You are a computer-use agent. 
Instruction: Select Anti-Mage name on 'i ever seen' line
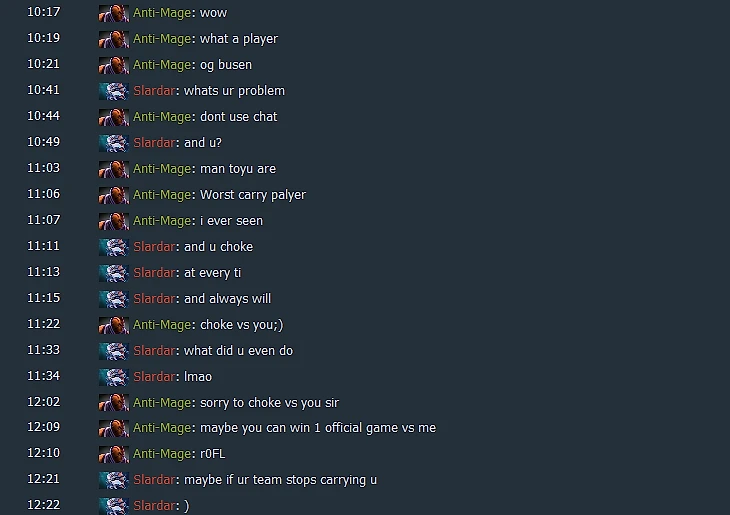pos(162,221)
